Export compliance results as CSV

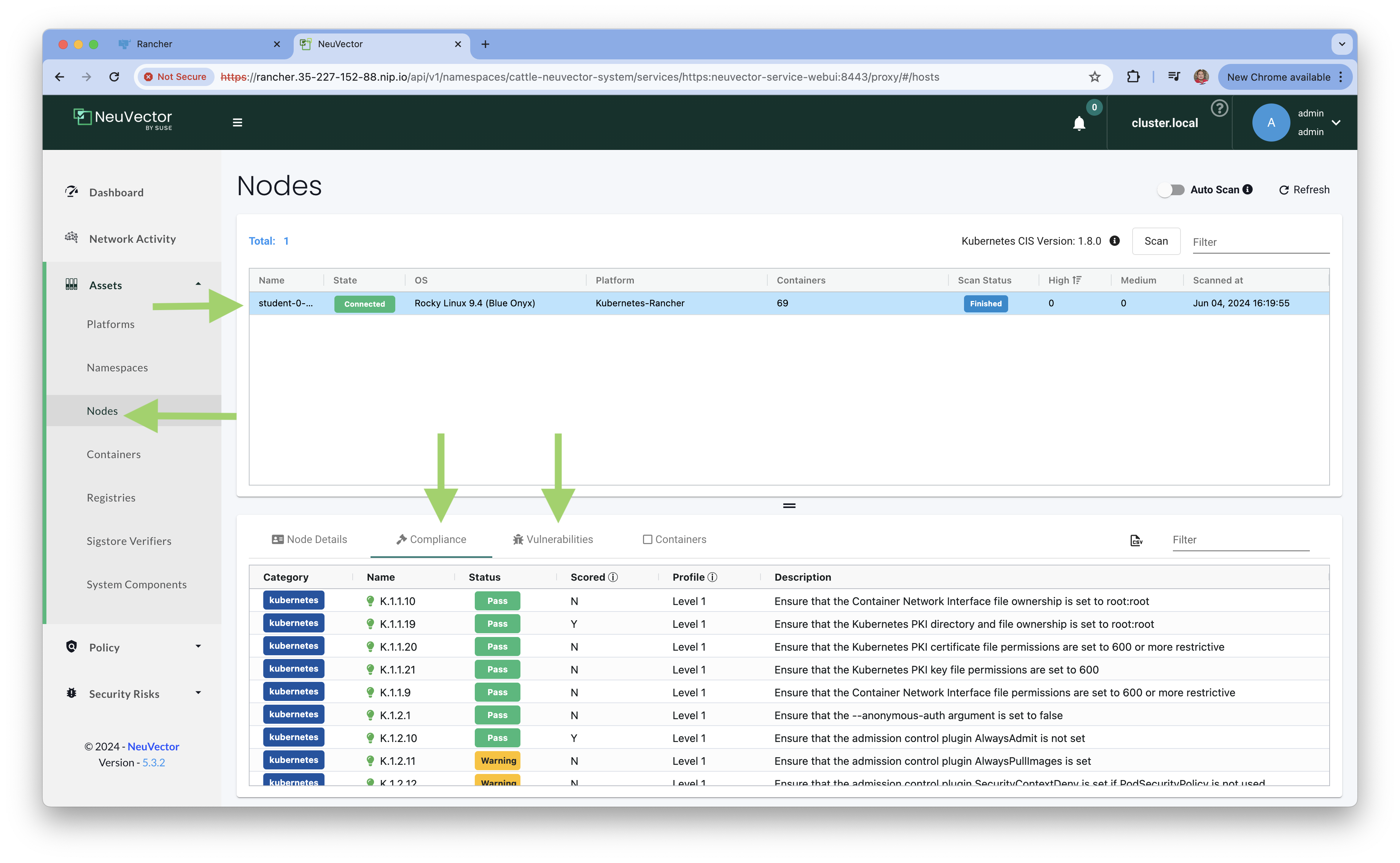point(1136,540)
